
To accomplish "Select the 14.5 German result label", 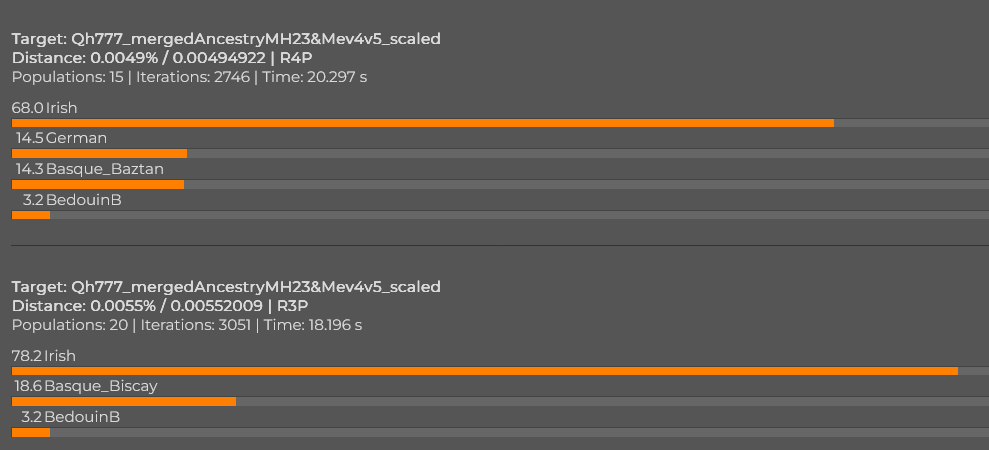I will point(61,138).
